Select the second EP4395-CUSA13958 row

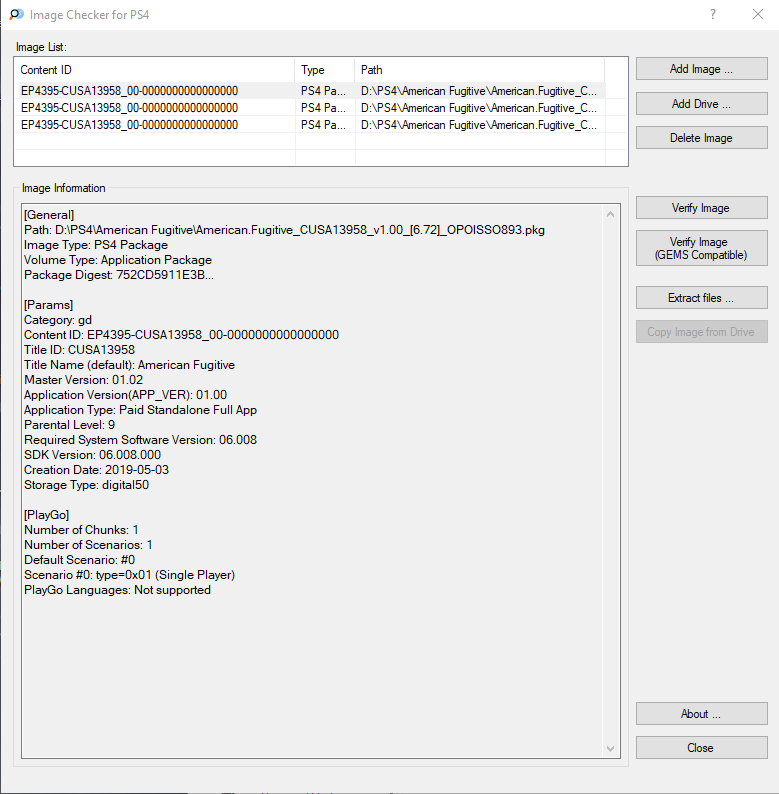point(311,108)
